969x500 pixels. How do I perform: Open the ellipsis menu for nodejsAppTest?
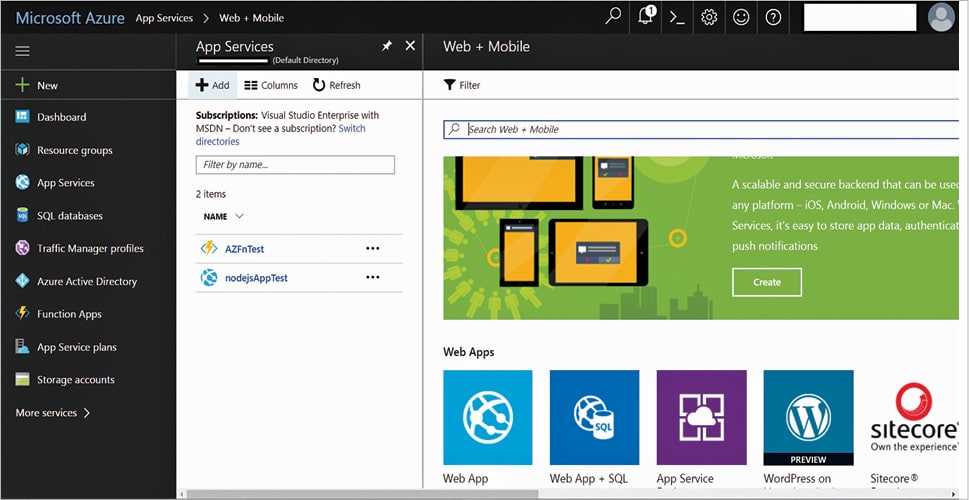point(373,278)
